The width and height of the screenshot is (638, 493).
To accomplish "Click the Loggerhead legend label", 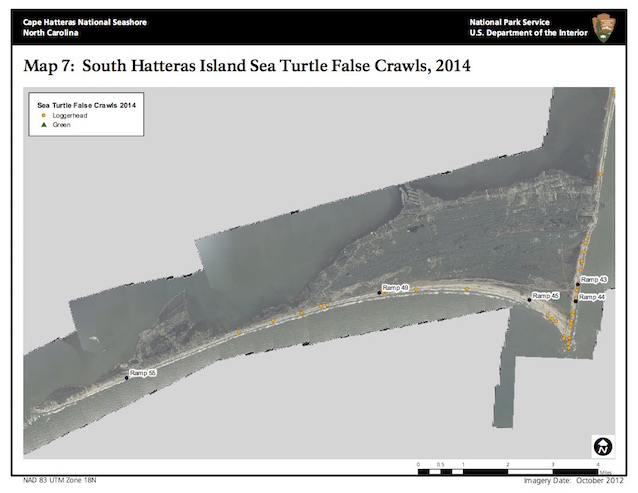I will (x=71, y=115).
